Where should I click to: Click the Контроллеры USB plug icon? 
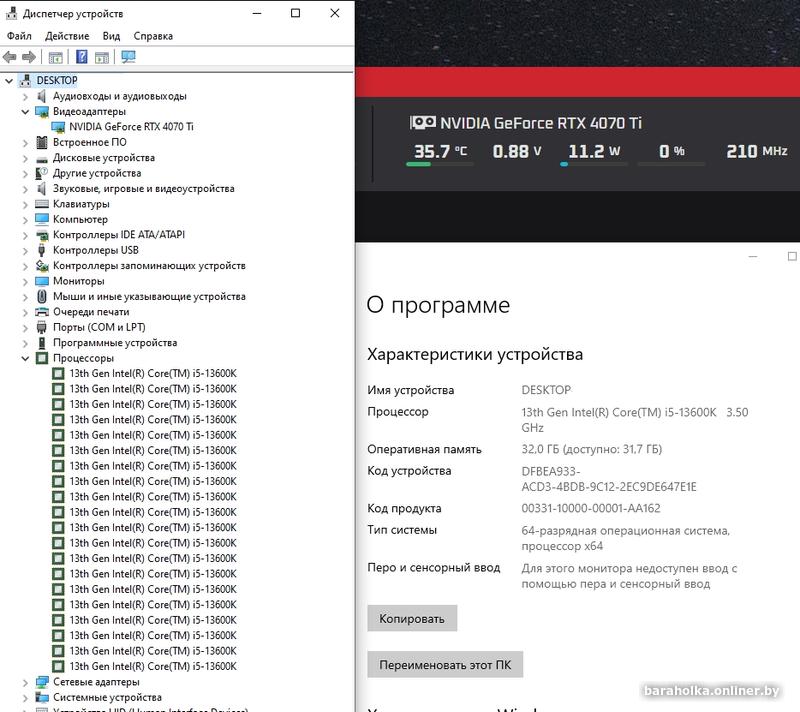pos(42,250)
